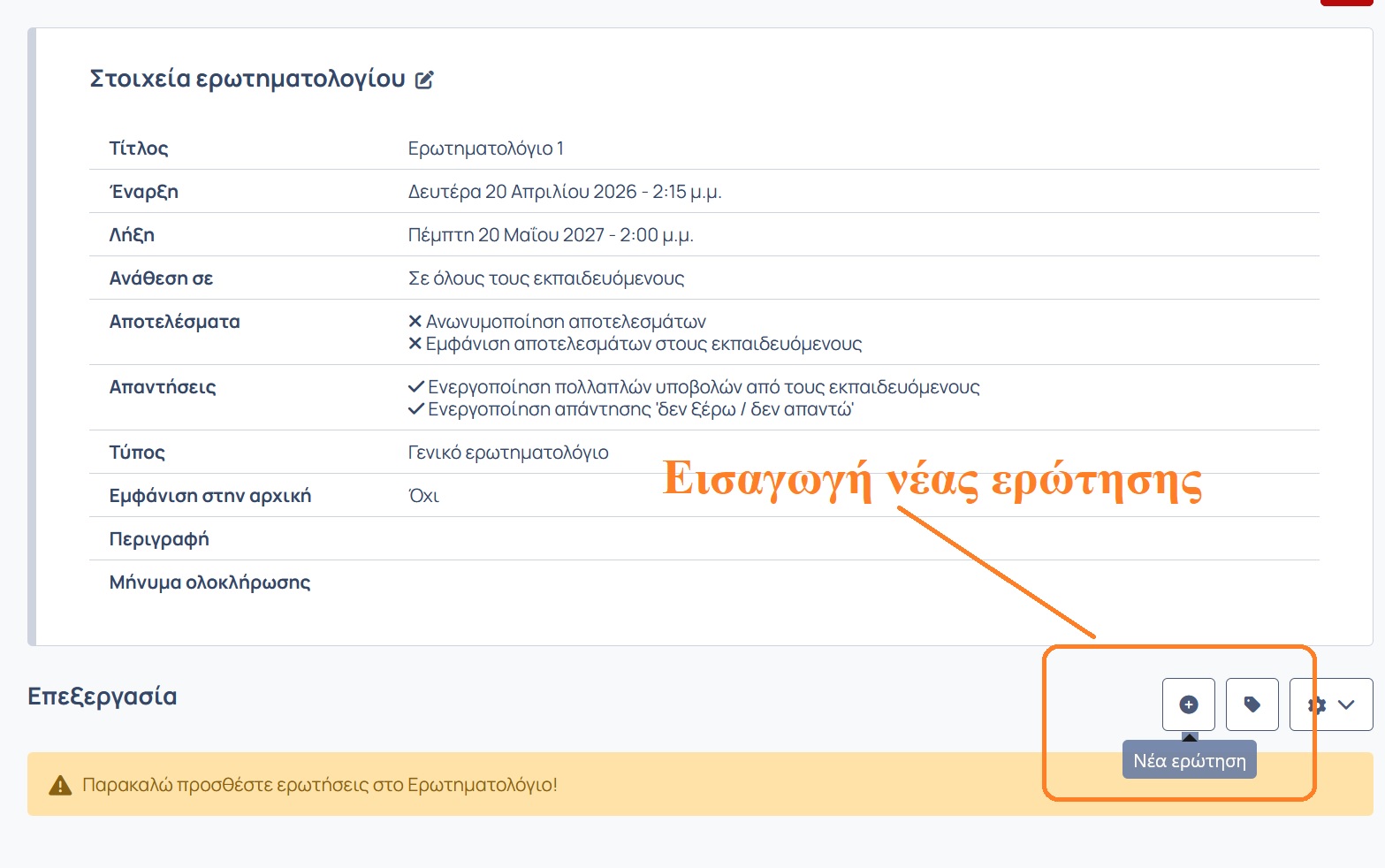The height and width of the screenshot is (868, 1385).
Task: Click the Επεξεργασία section heading
Action: [103, 697]
